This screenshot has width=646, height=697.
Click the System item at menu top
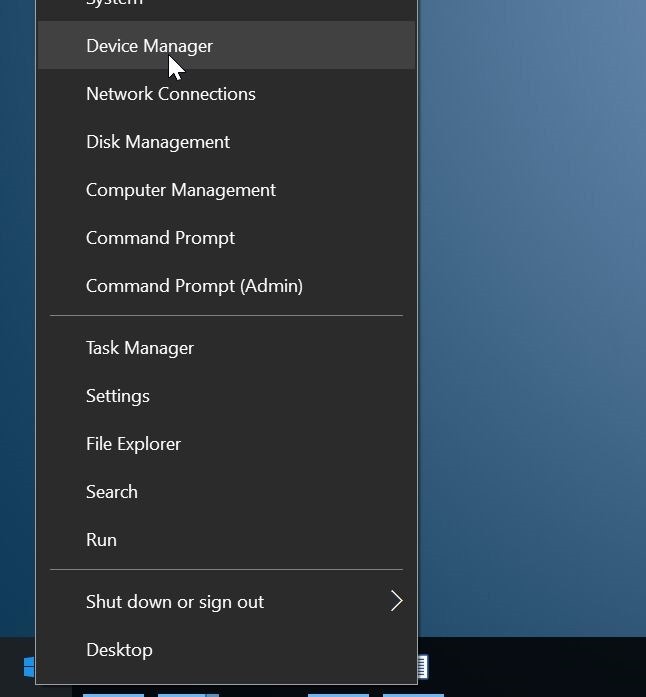(x=114, y=4)
